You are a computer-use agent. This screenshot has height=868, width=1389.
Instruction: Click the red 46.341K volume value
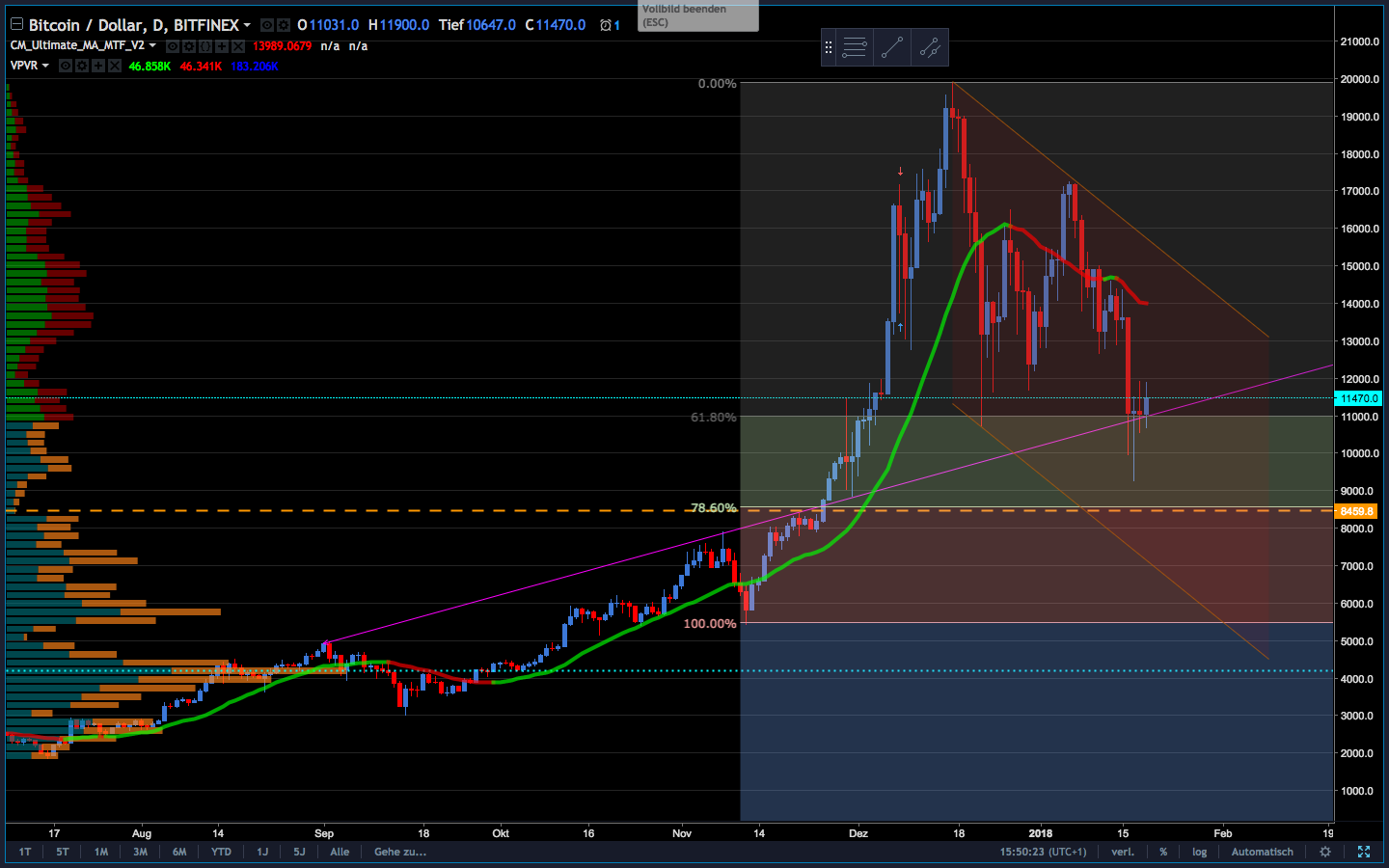point(201,67)
